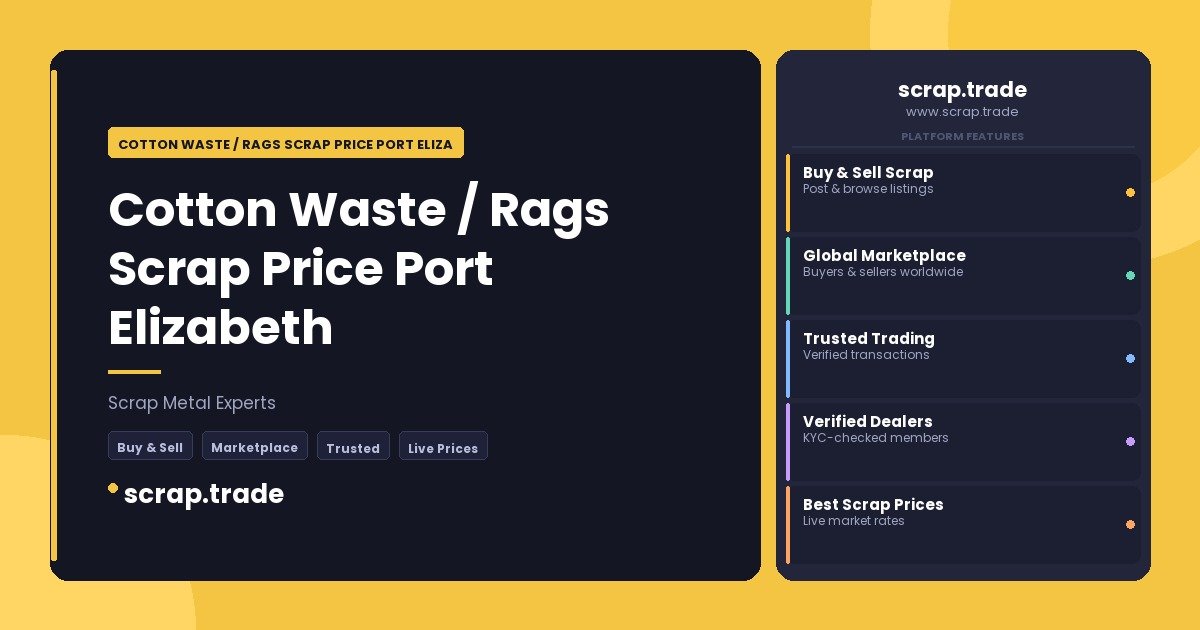The height and width of the screenshot is (630, 1200).
Task: Expand the Global Marketplace feature card
Action: pos(963,275)
